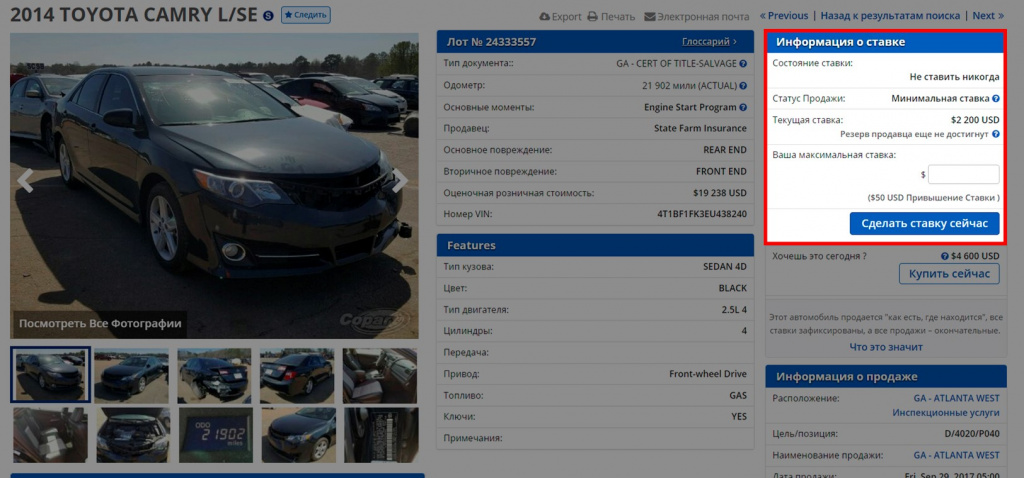Click the maximum bid input field

963,174
